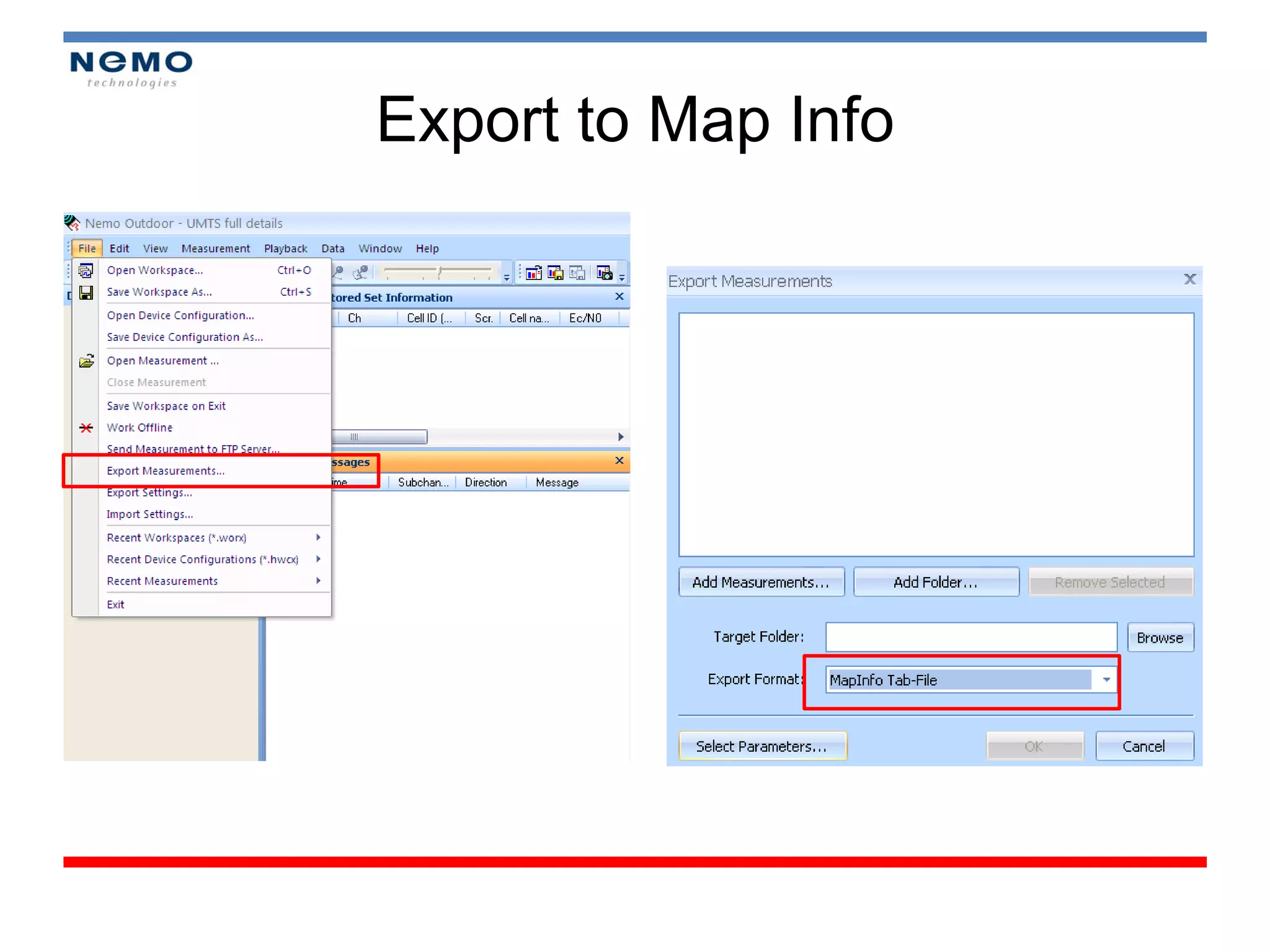Screen dimensions: 1270x952
Task: Click the Add Folder... button
Action: pos(936,582)
